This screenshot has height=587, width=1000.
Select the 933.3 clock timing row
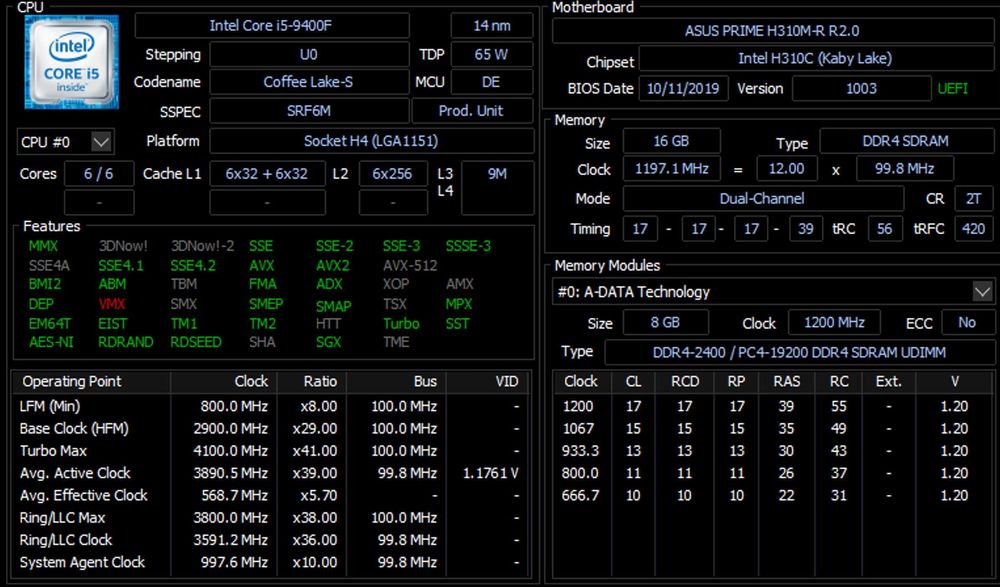tap(772, 450)
